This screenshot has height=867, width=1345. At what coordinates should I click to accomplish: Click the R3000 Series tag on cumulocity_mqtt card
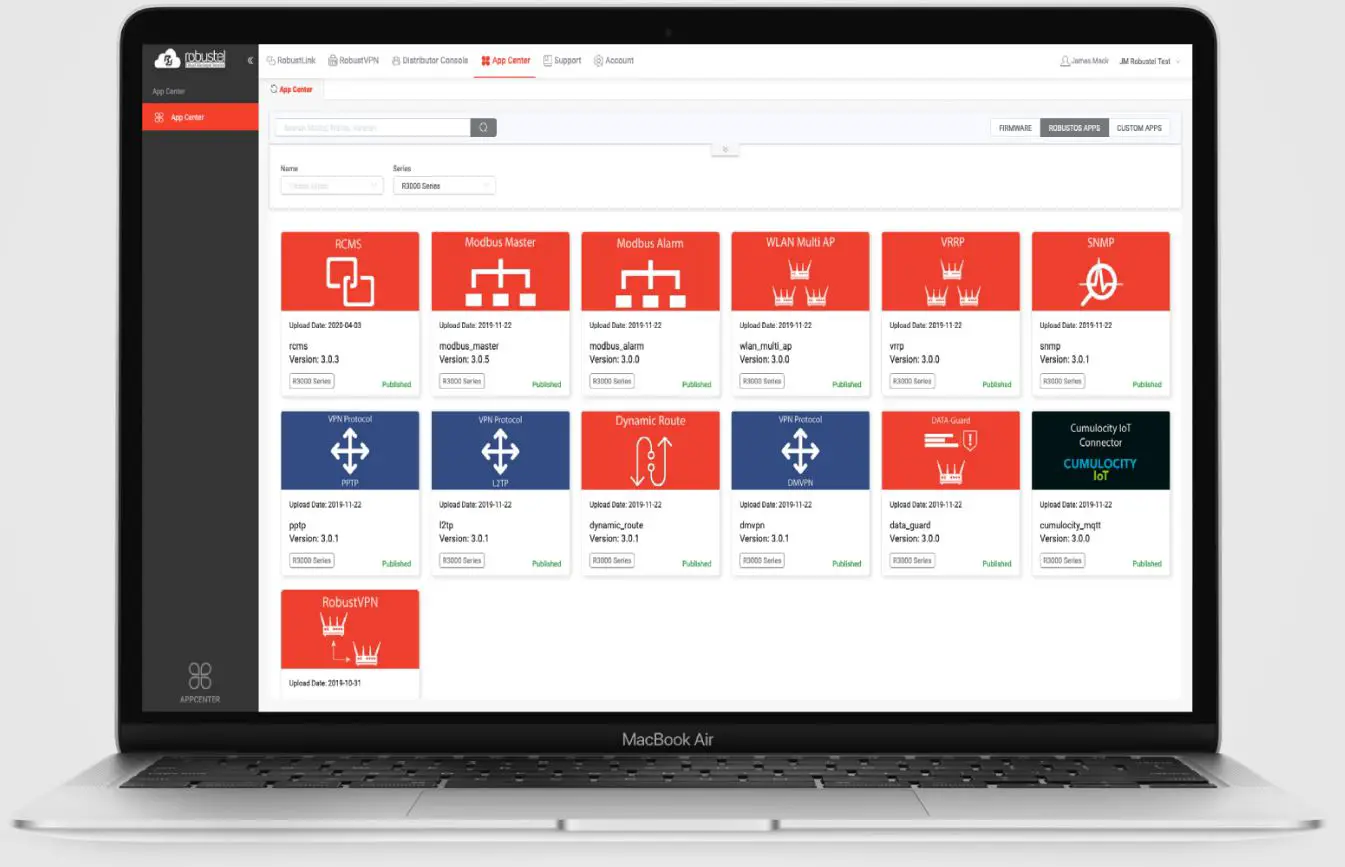(x=1061, y=560)
